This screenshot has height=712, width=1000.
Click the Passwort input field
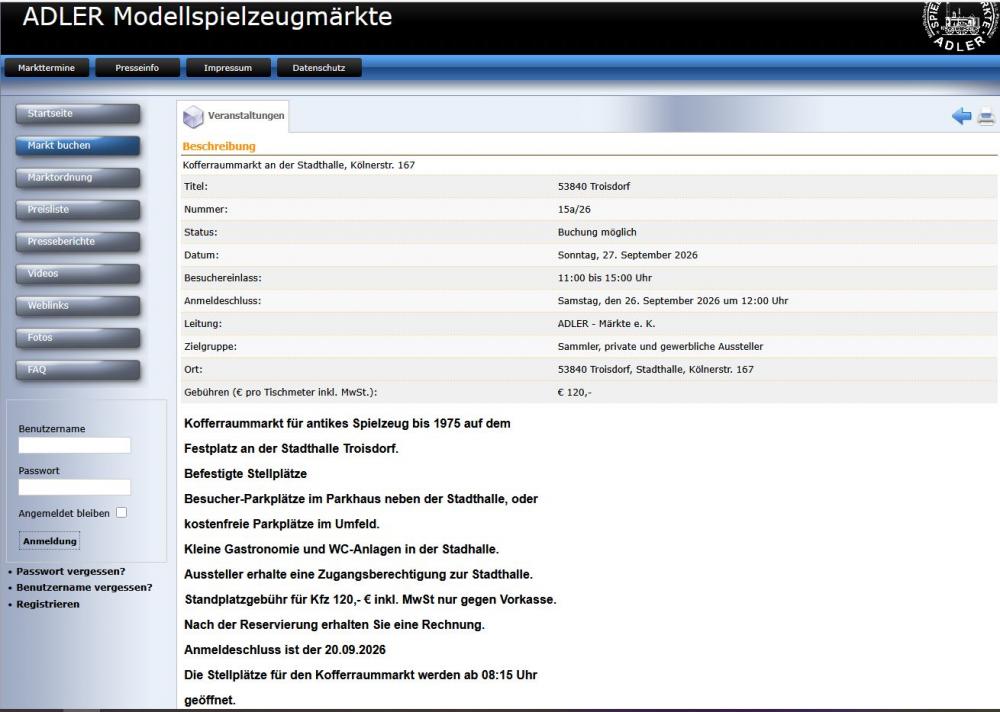[75, 487]
